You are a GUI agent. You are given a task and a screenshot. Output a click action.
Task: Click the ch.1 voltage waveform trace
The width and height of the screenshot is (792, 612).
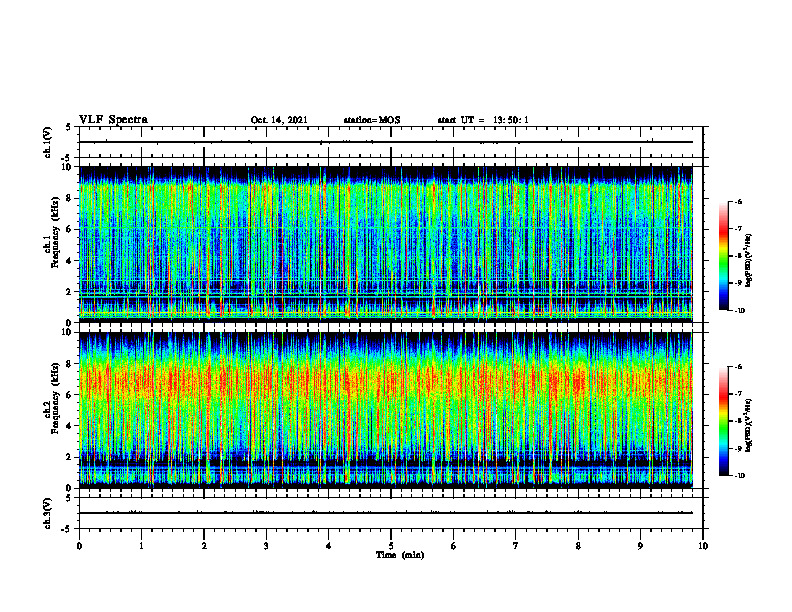point(386,142)
